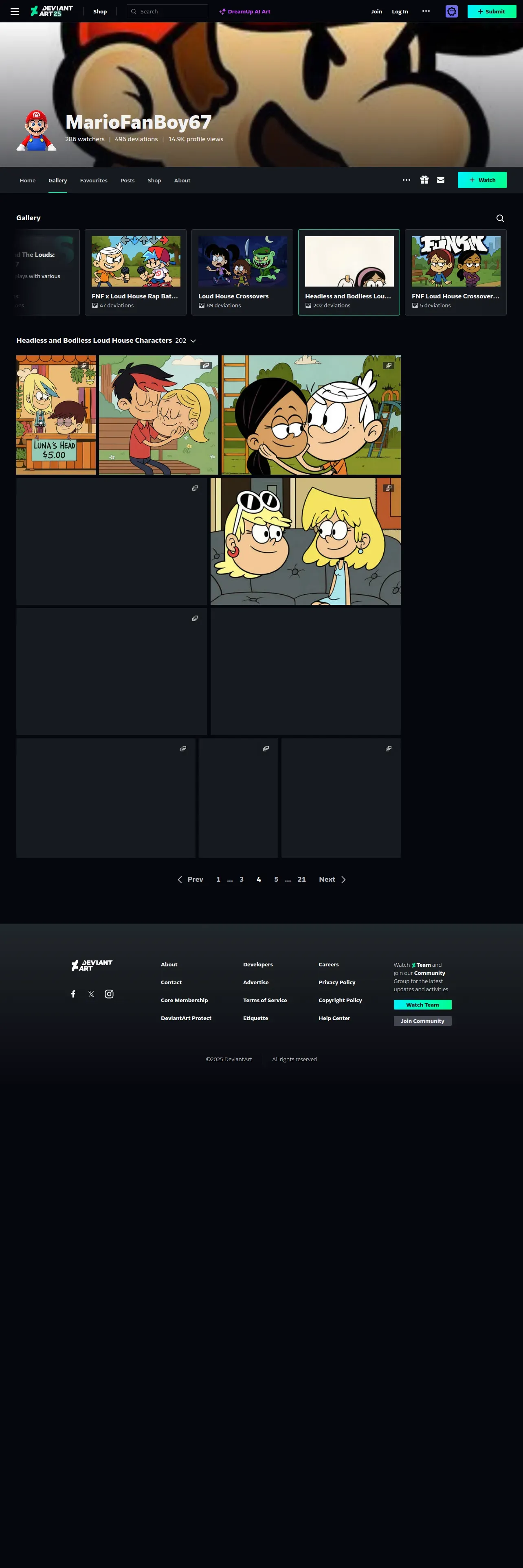Open Instagram icon in footer

(109, 994)
